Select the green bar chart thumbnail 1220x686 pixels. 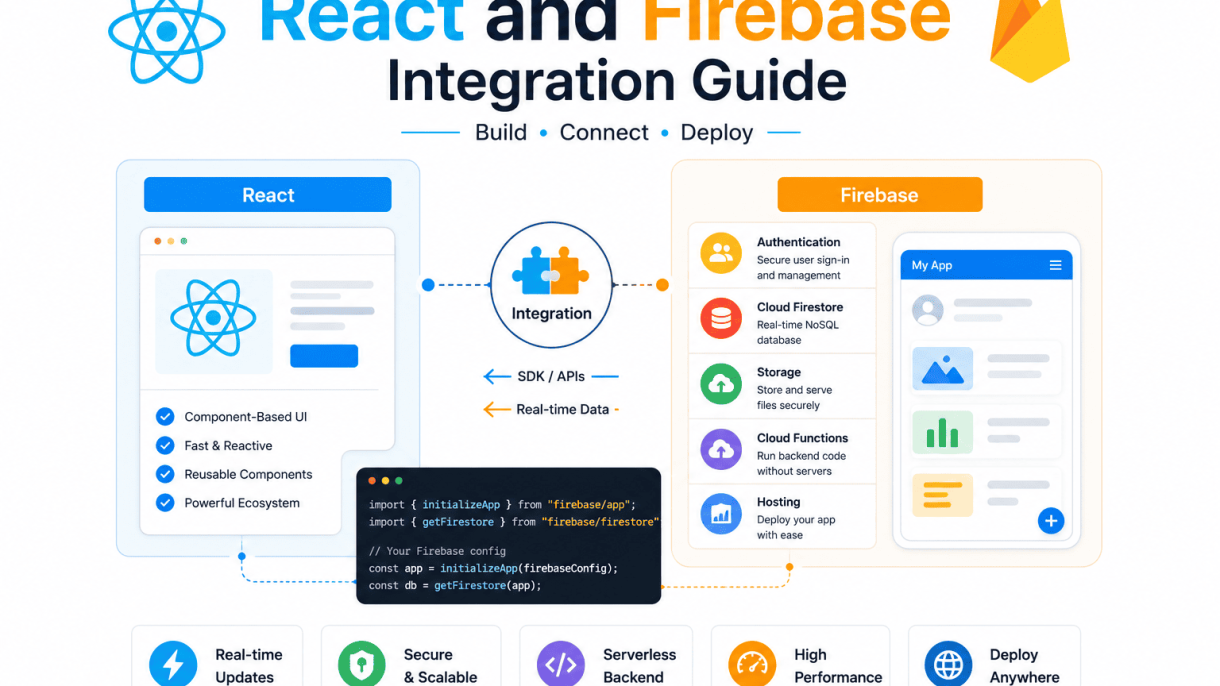click(942, 432)
